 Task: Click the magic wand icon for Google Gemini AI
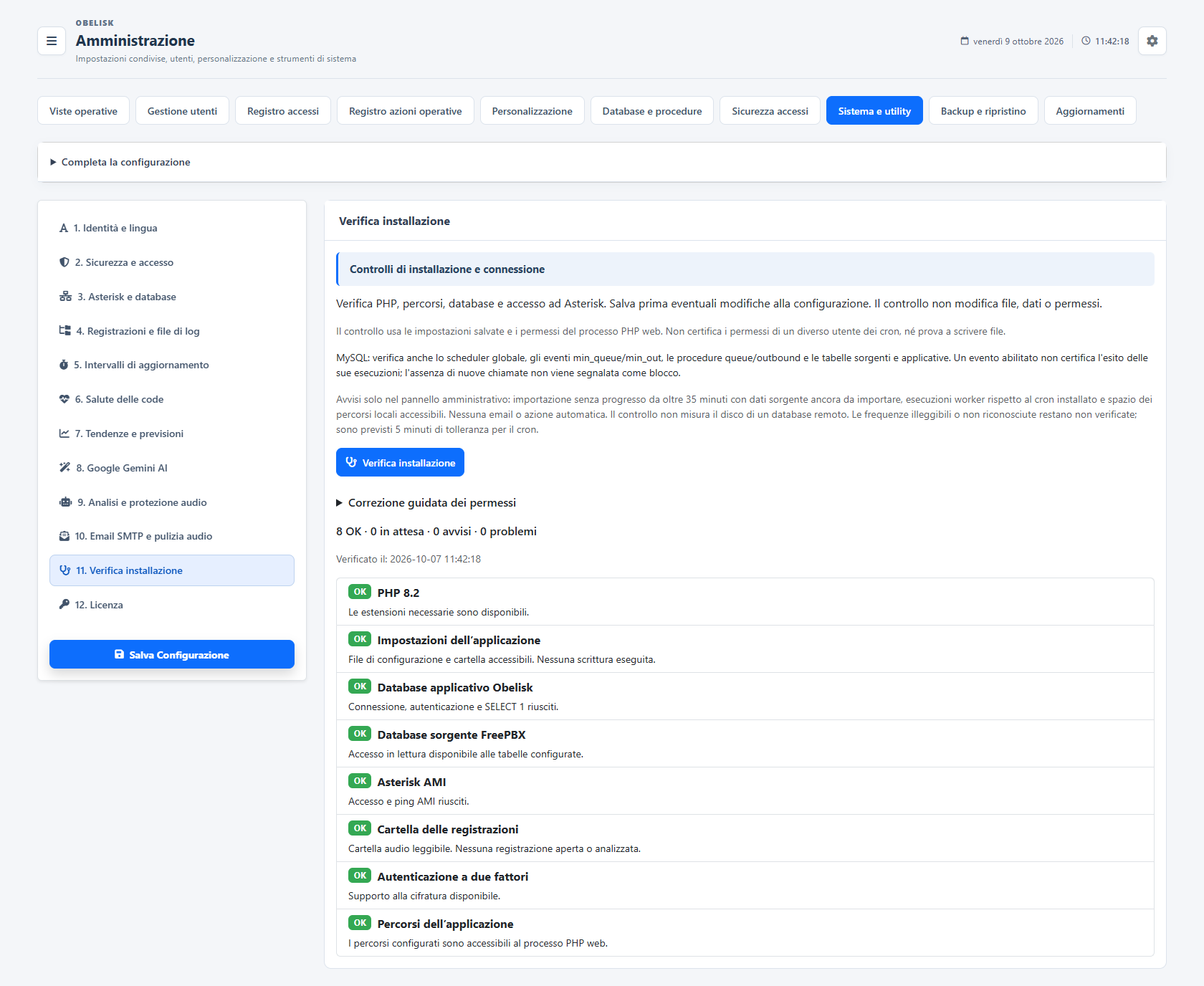64,468
